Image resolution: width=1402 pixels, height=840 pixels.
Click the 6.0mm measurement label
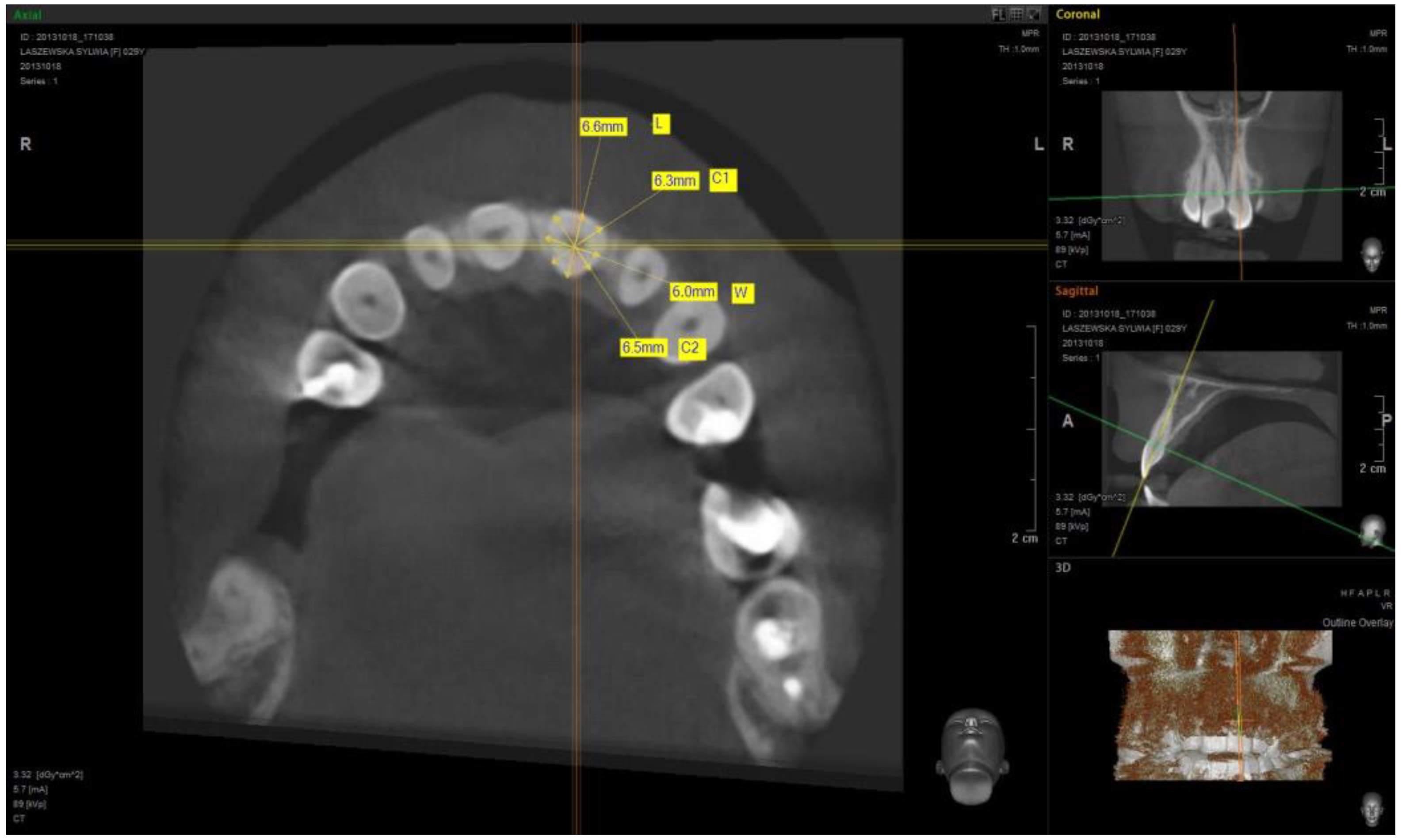[x=693, y=292]
